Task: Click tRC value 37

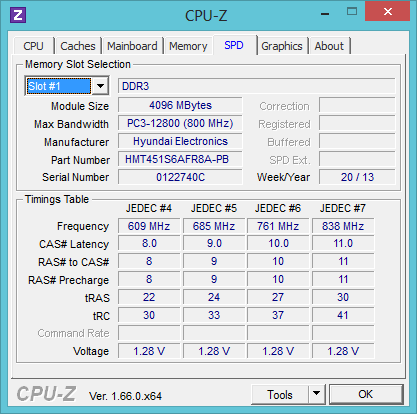Action: tap(278, 315)
